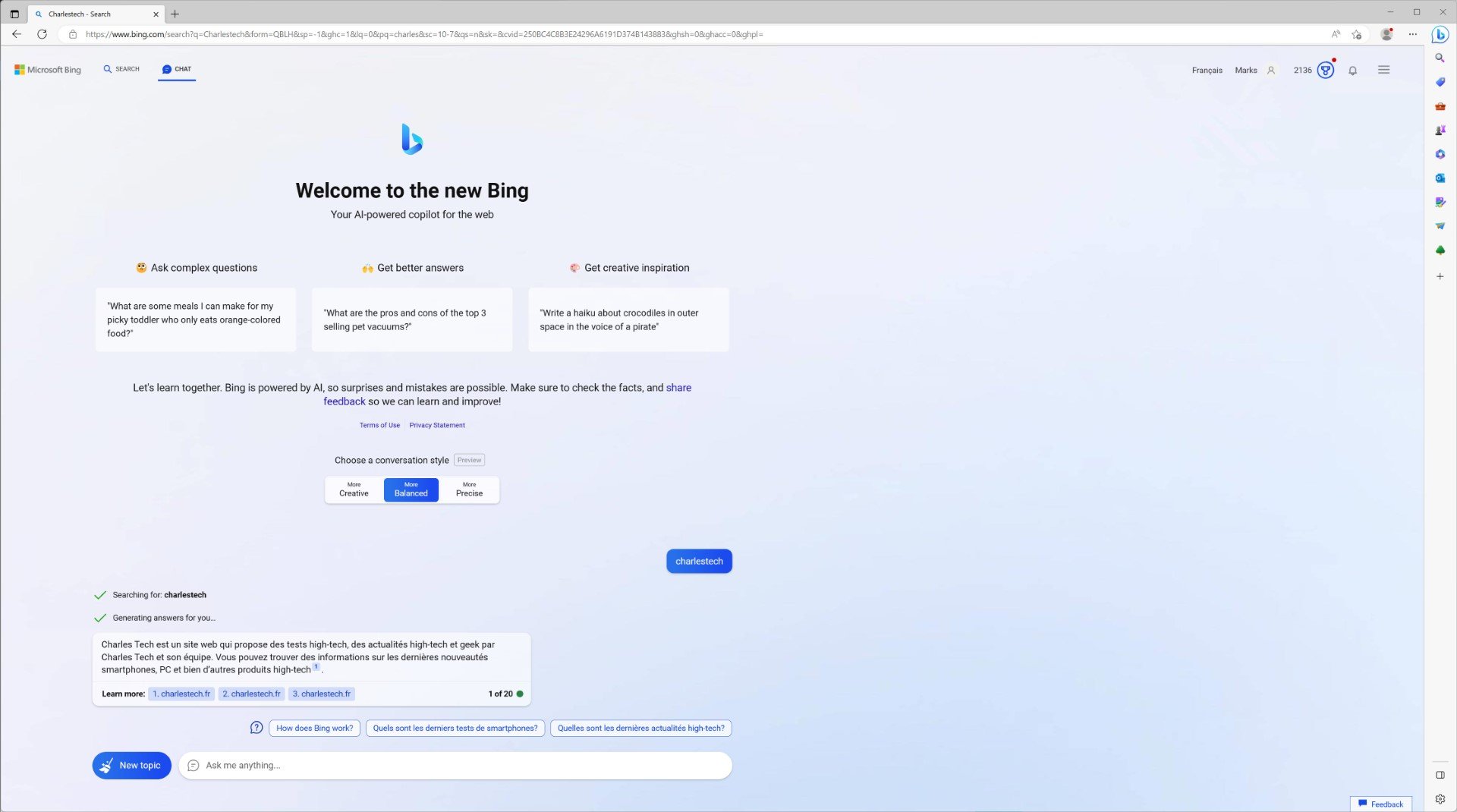Open Microsoft Rewards medal icon
1457x812 pixels.
pyautogui.click(x=1326, y=70)
